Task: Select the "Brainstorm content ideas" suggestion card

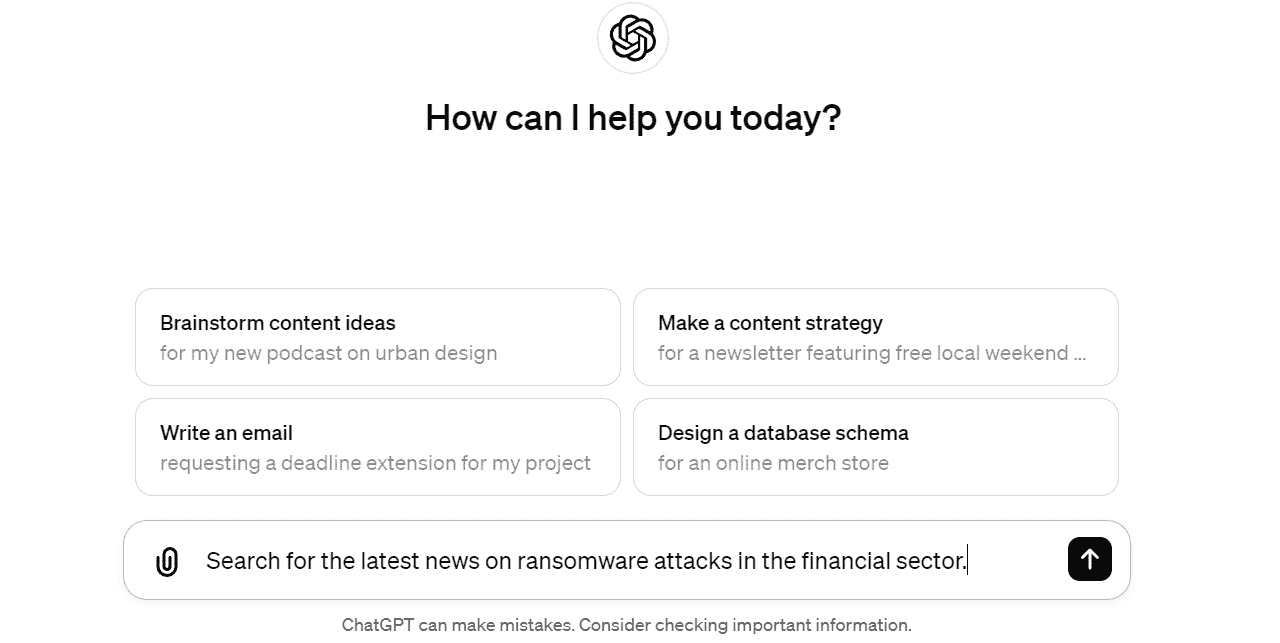Action: click(x=378, y=337)
